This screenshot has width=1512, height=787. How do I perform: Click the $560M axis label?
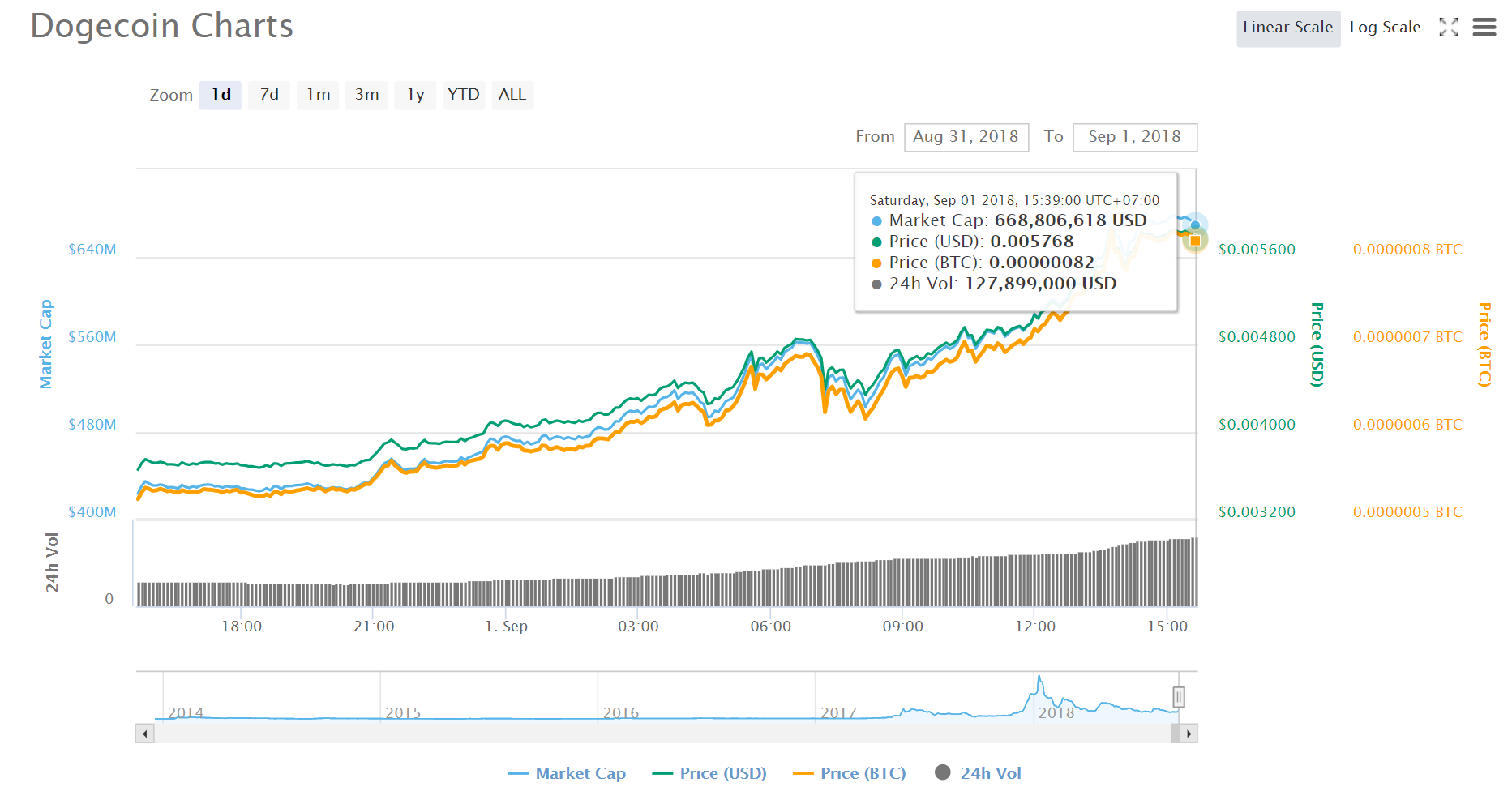click(x=92, y=337)
